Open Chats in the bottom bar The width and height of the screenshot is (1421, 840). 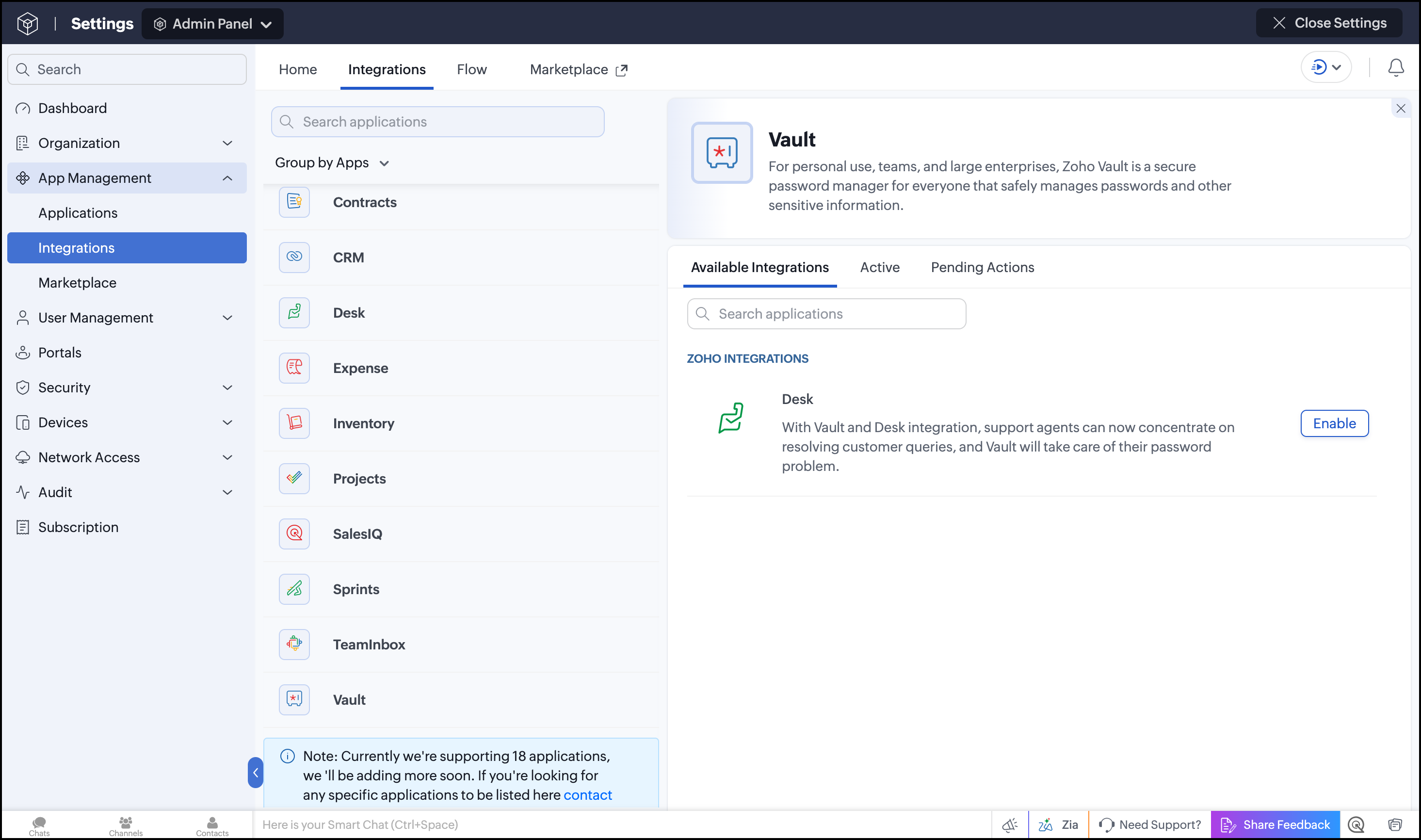click(39, 826)
